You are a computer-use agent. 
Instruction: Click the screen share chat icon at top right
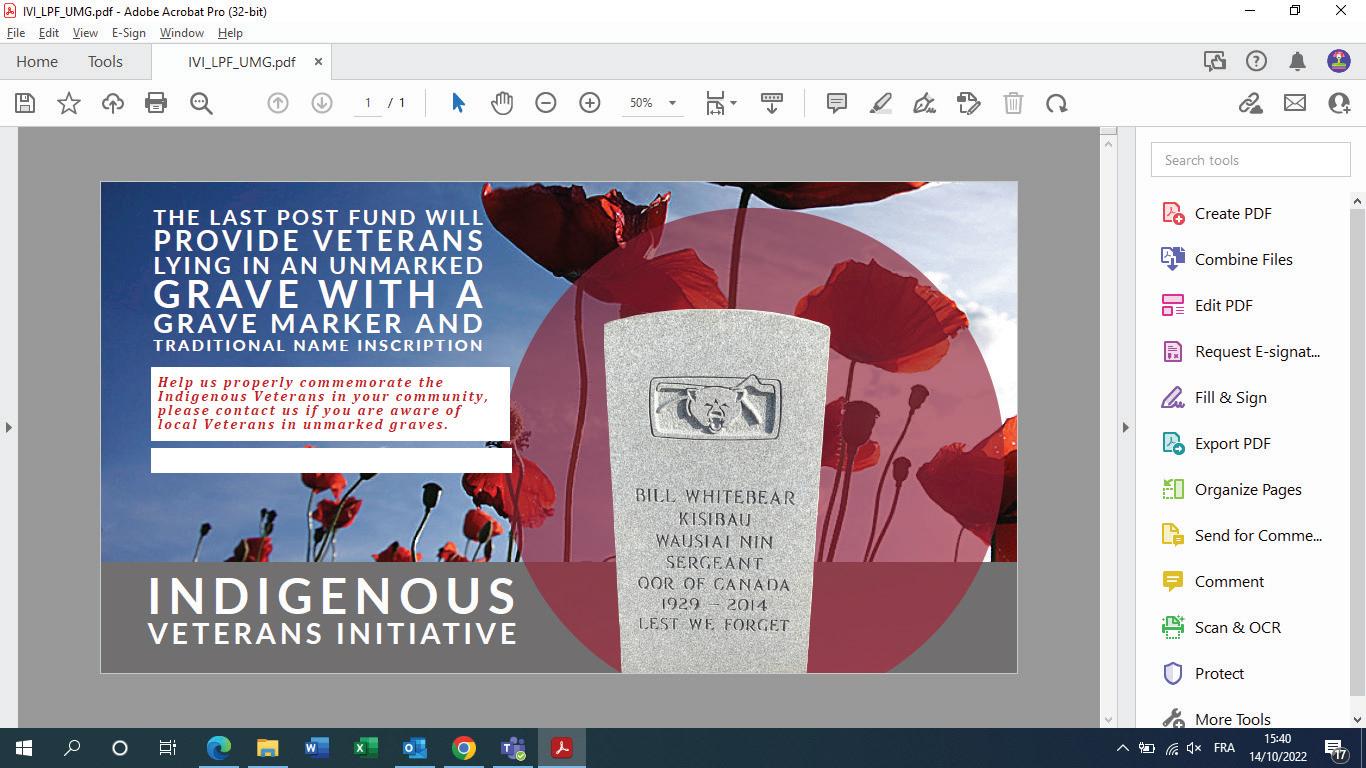tap(1215, 61)
